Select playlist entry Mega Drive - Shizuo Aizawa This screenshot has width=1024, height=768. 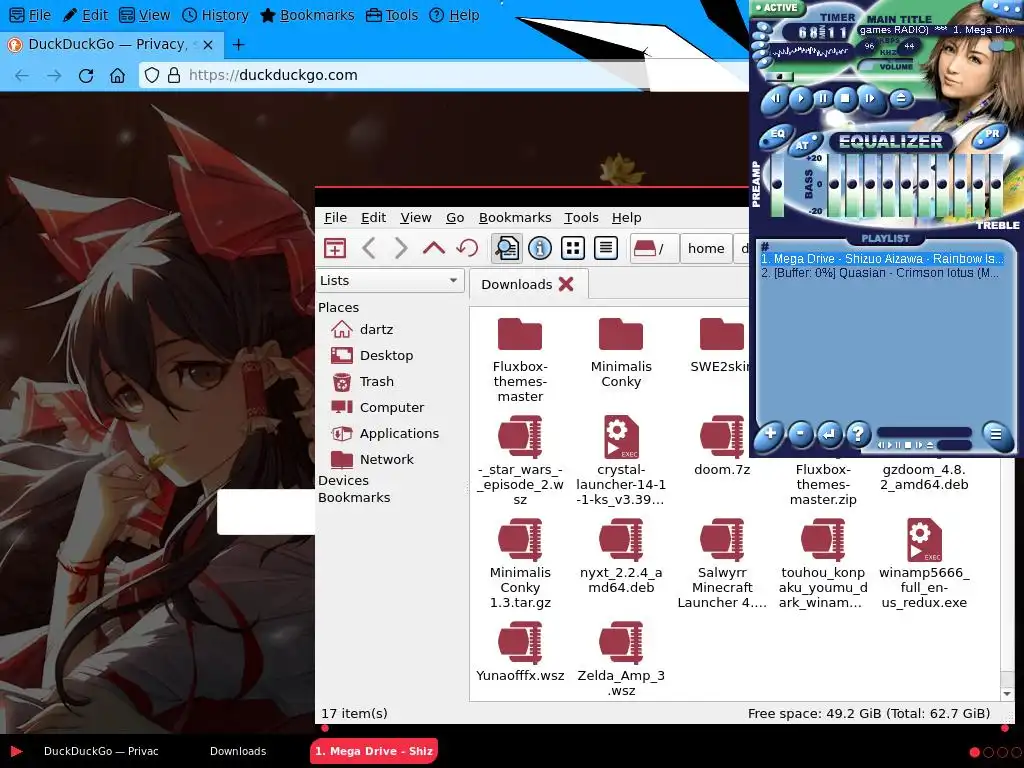point(882,259)
